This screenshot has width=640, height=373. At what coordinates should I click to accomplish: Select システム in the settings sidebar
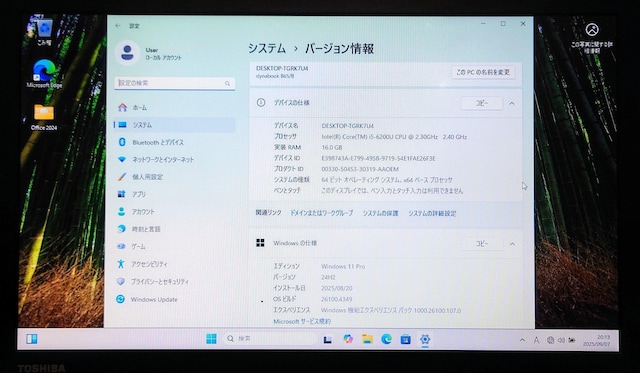(x=174, y=125)
